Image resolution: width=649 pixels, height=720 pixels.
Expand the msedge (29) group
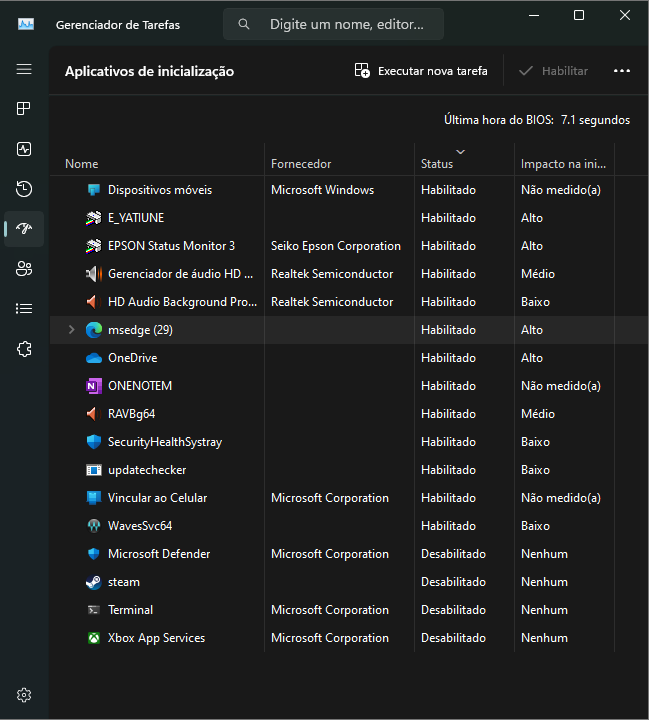pyautogui.click(x=71, y=330)
